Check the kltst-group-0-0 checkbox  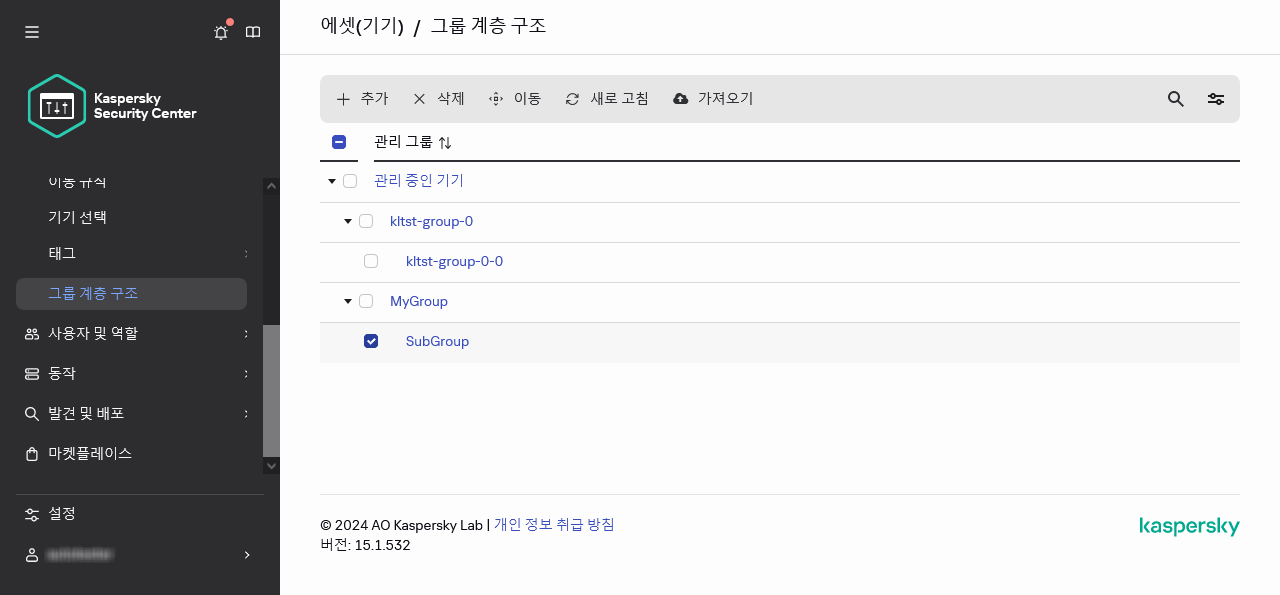click(371, 261)
